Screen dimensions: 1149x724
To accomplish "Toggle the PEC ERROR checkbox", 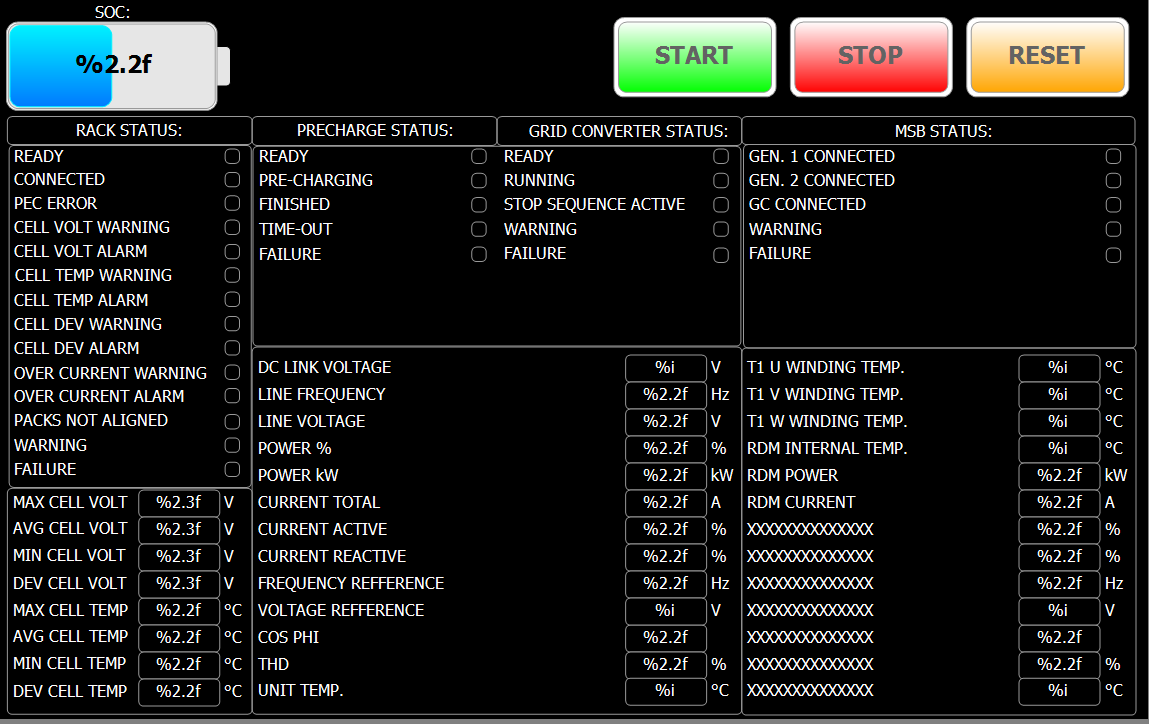I will coord(232,204).
